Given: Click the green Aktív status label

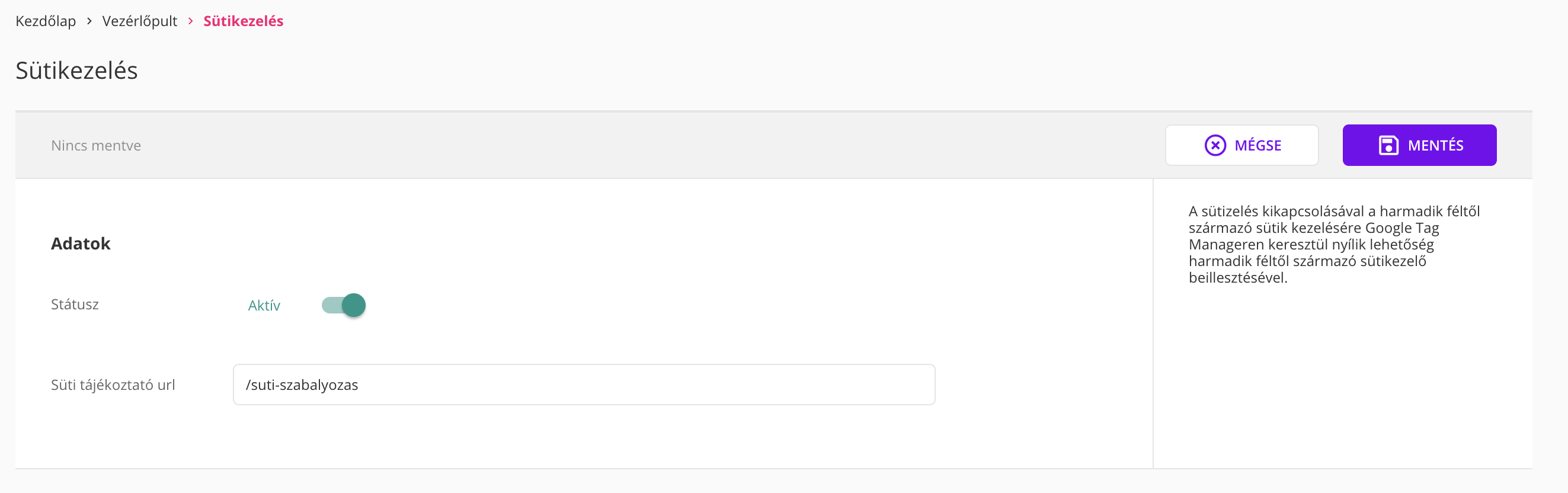Looking at the screenshot, I should (264, 306).
